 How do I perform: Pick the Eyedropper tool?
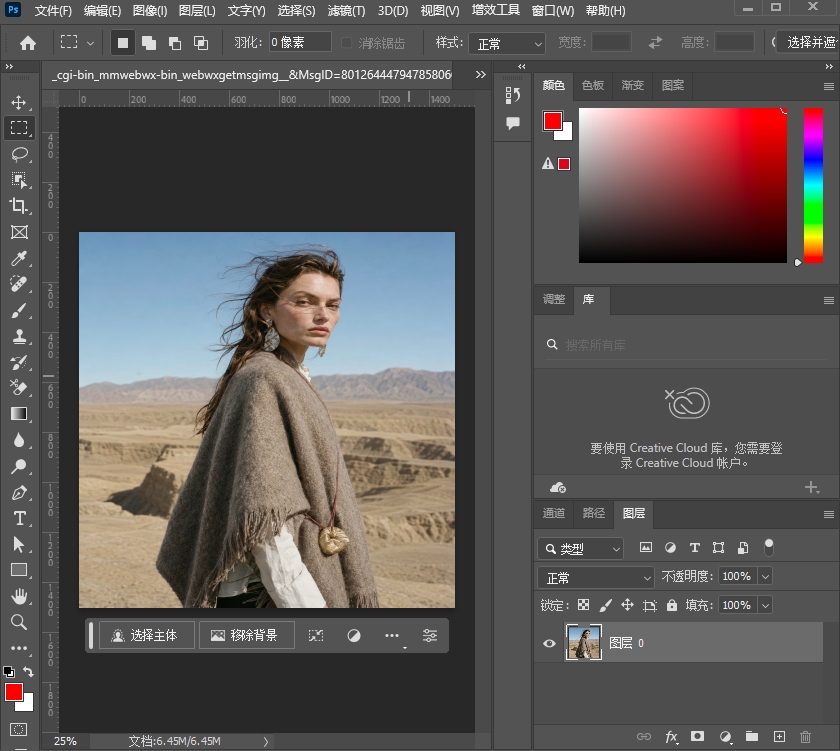(x=19, y=258)
